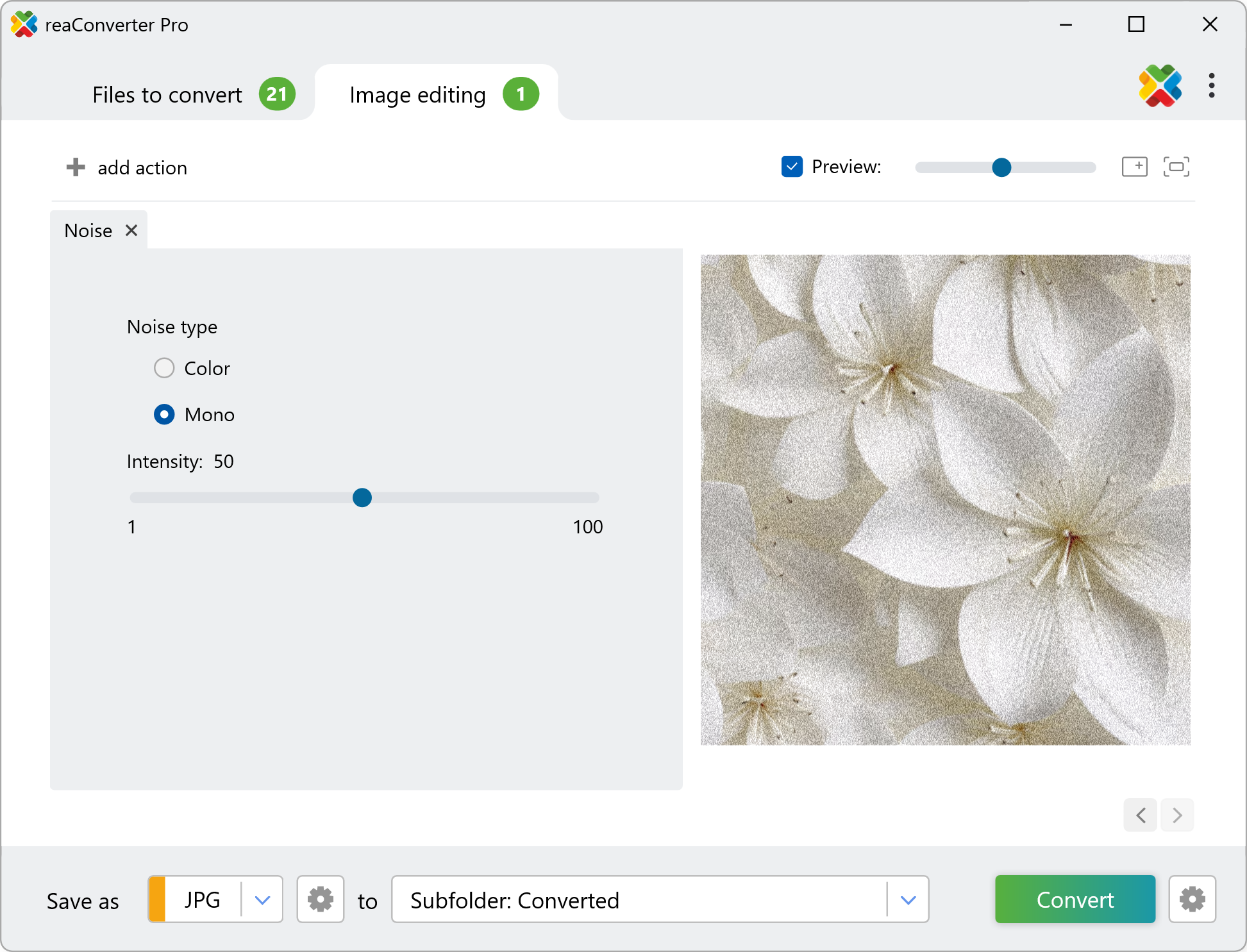The image size is (1247, 952).
Task: Select the Mono noise type
Action: point(164,414)
